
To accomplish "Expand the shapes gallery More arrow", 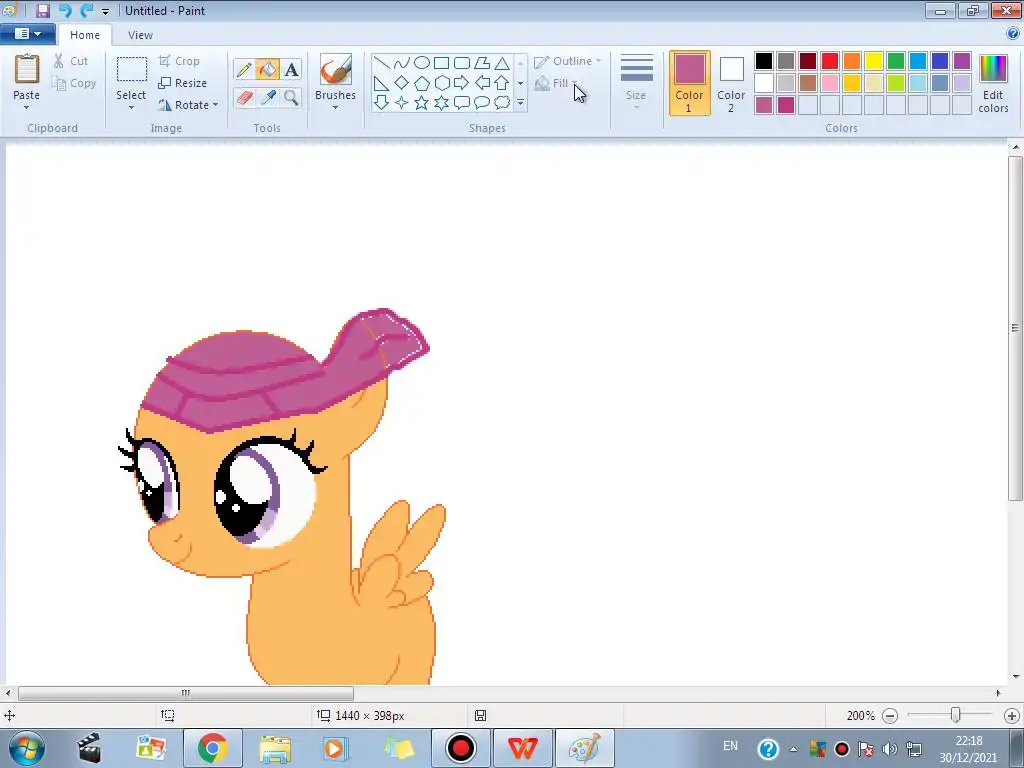I will 520,103.
